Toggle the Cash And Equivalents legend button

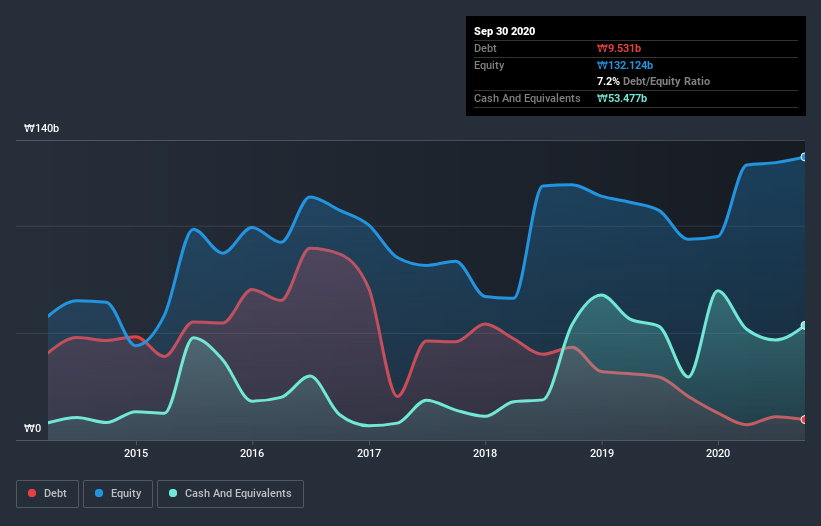[x=230, y=494]
